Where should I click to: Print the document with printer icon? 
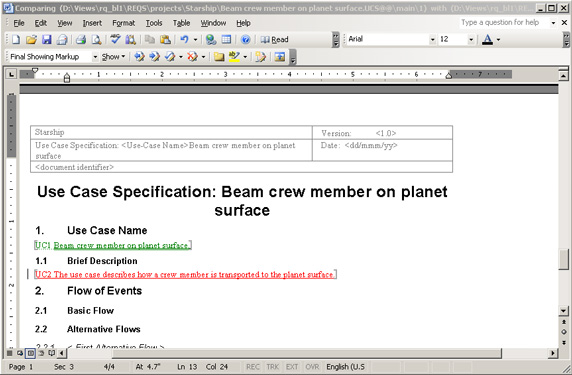click(x=81, y=39)
